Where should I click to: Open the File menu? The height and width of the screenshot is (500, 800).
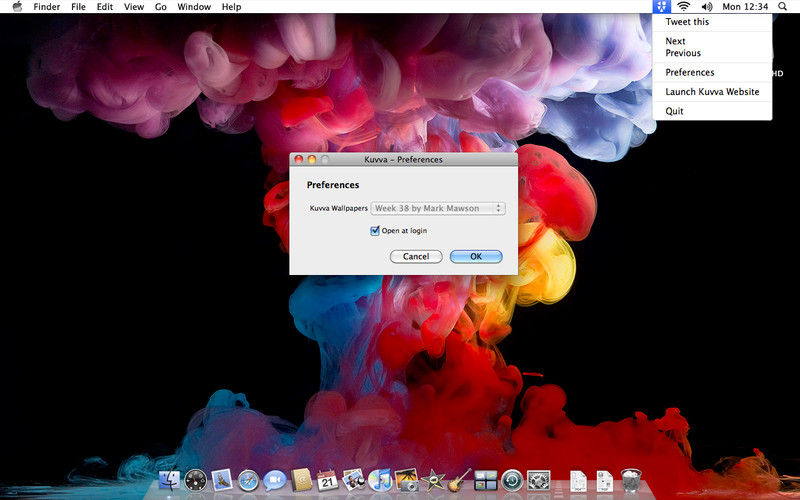click(78, 7)
